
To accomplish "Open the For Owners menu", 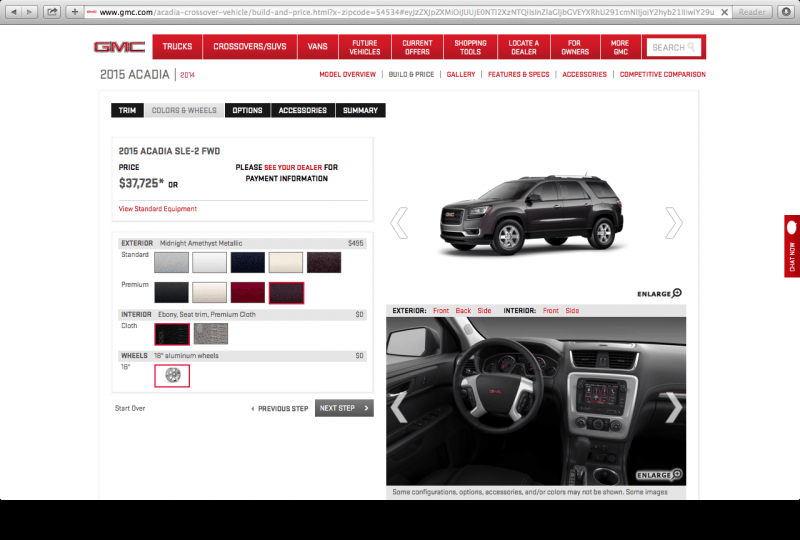I will tap(575, 47).
